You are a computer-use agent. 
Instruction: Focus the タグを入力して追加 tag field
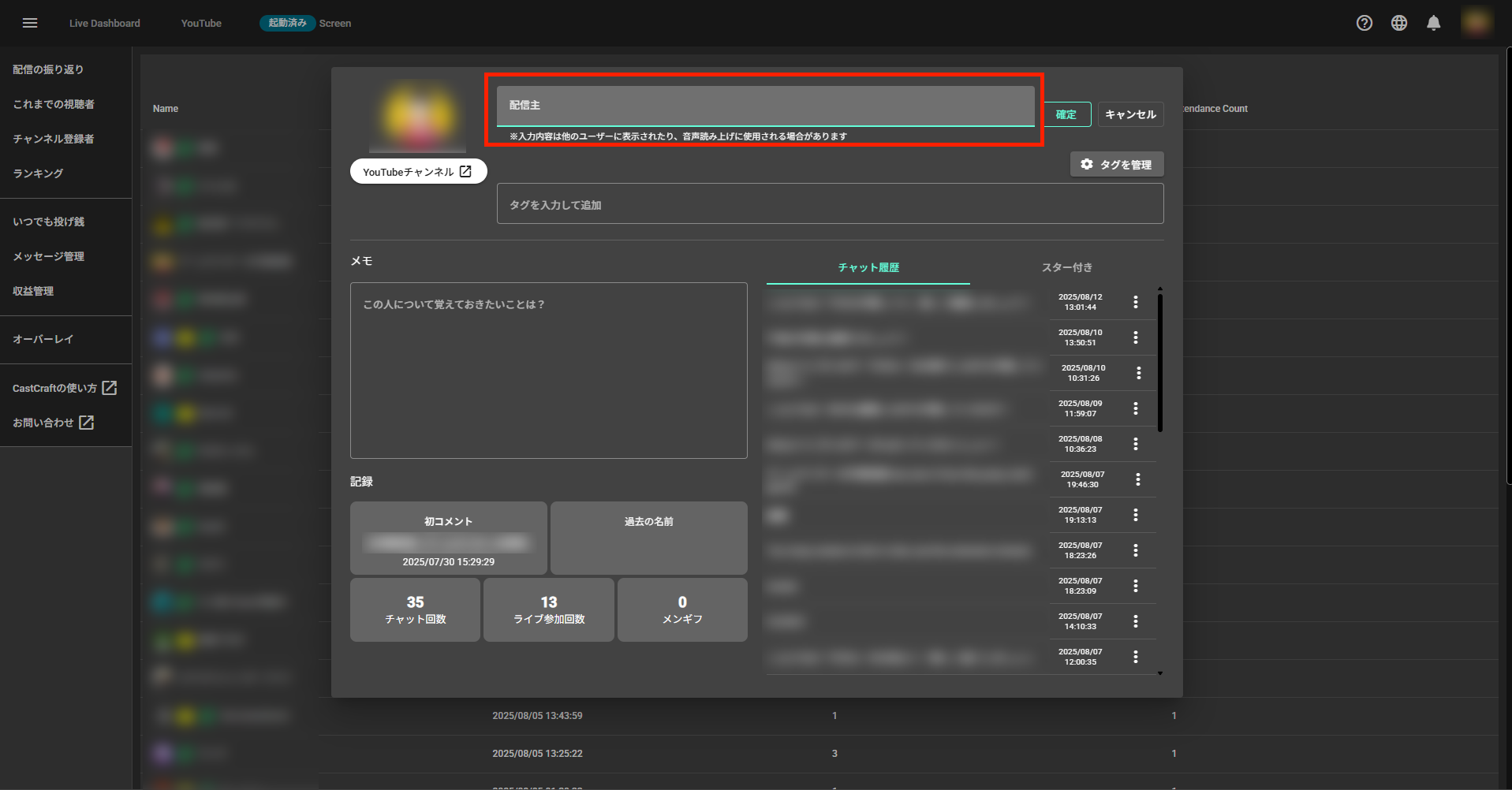[x=830, y=204]
